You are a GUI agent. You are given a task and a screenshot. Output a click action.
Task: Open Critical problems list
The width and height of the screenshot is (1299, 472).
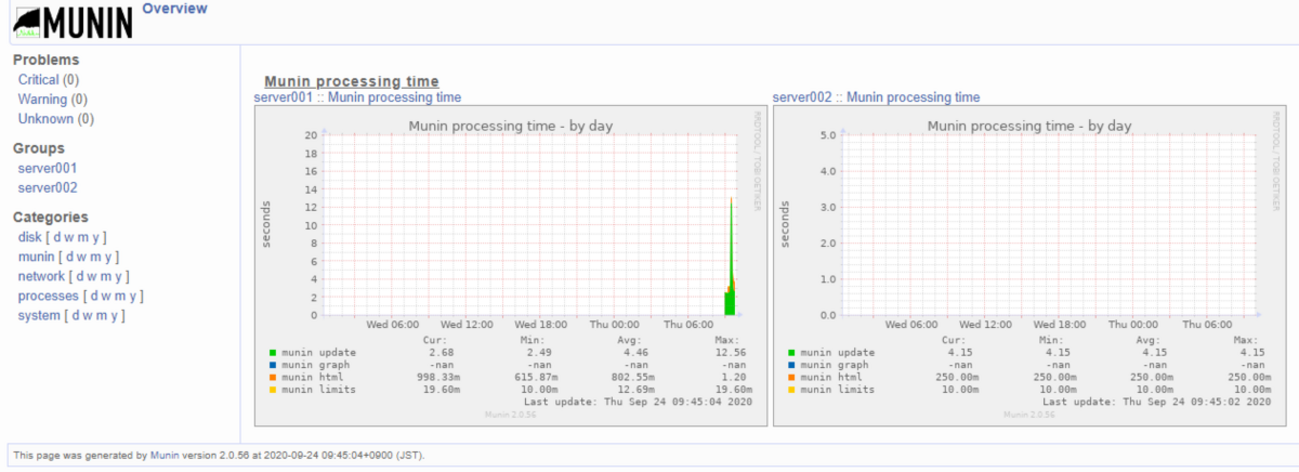38,80
